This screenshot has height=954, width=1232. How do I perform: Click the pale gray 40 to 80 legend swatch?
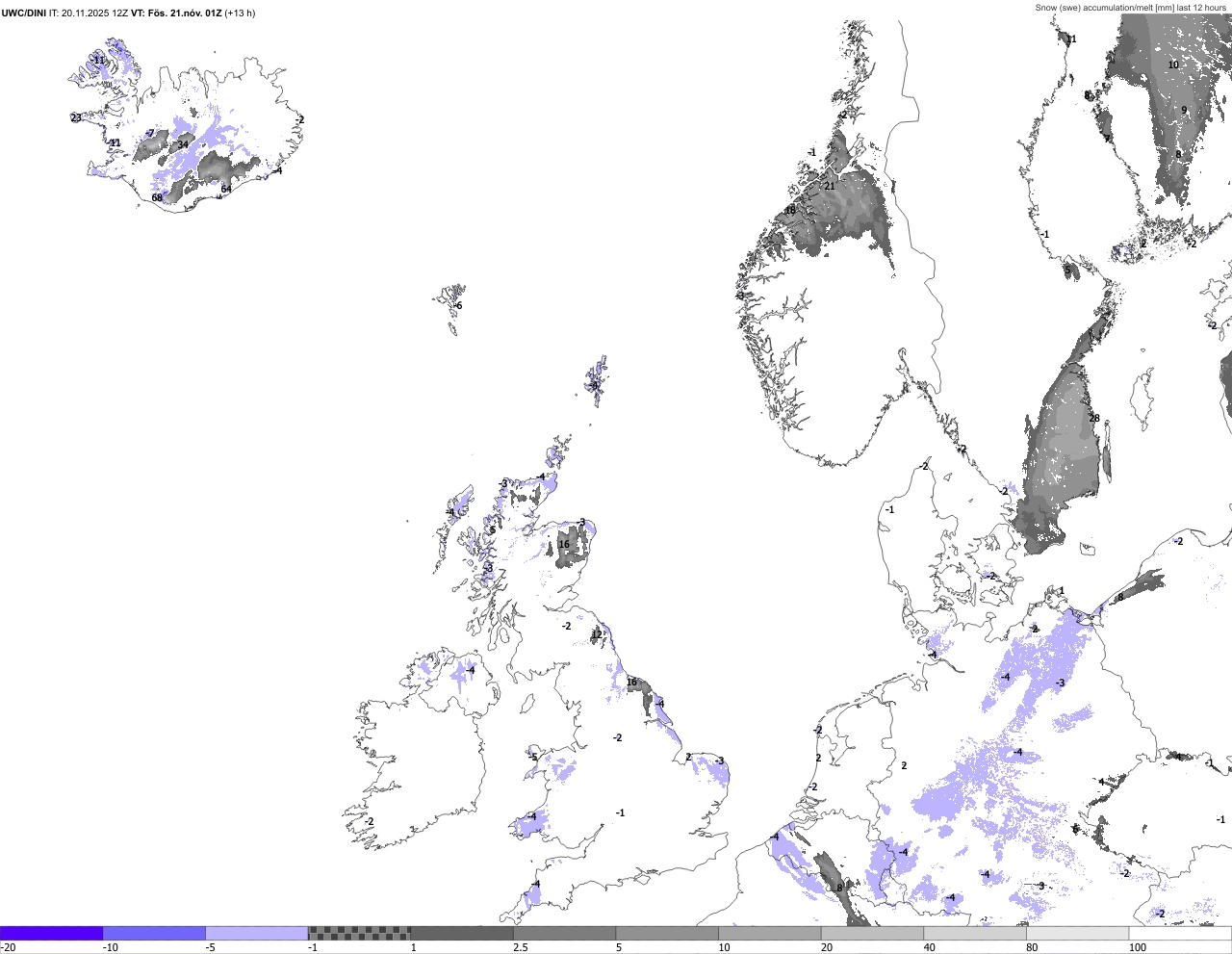[x=975, y=933]
